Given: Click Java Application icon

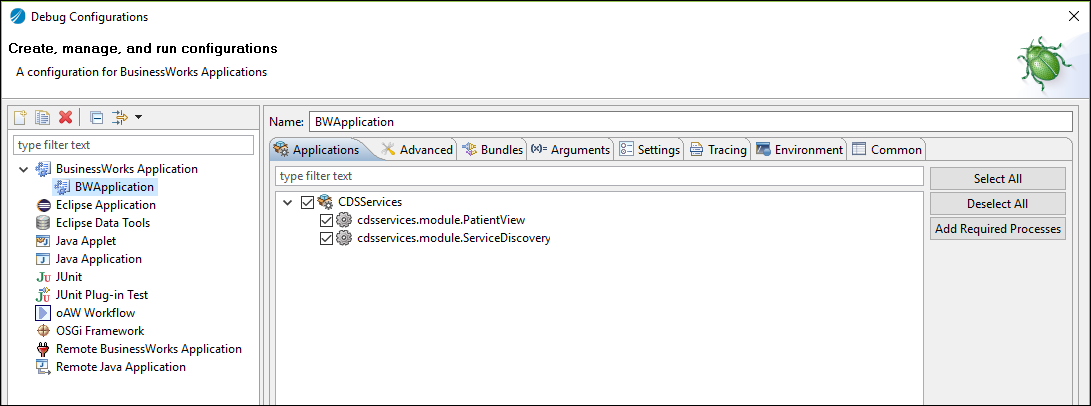Looking at the screenshot, I should click(43, 259).
